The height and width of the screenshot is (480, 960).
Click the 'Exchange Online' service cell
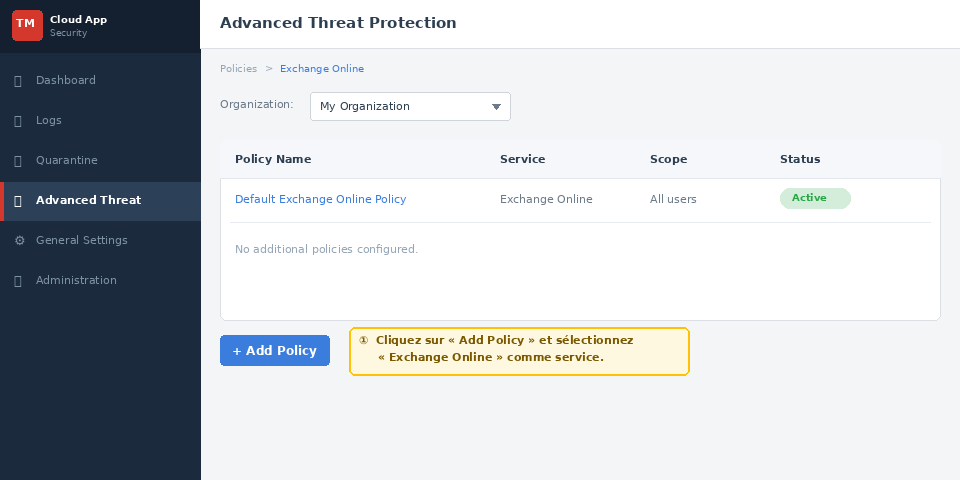pyautogui.click(x=546, y=199)
